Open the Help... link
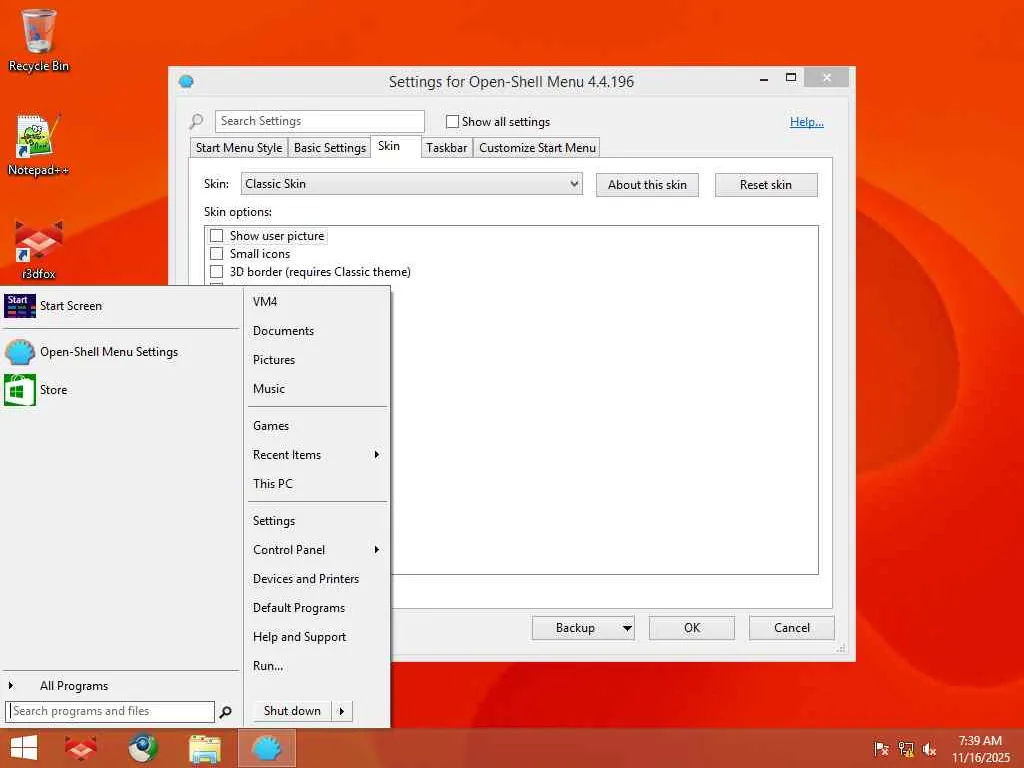 (807, 122)
